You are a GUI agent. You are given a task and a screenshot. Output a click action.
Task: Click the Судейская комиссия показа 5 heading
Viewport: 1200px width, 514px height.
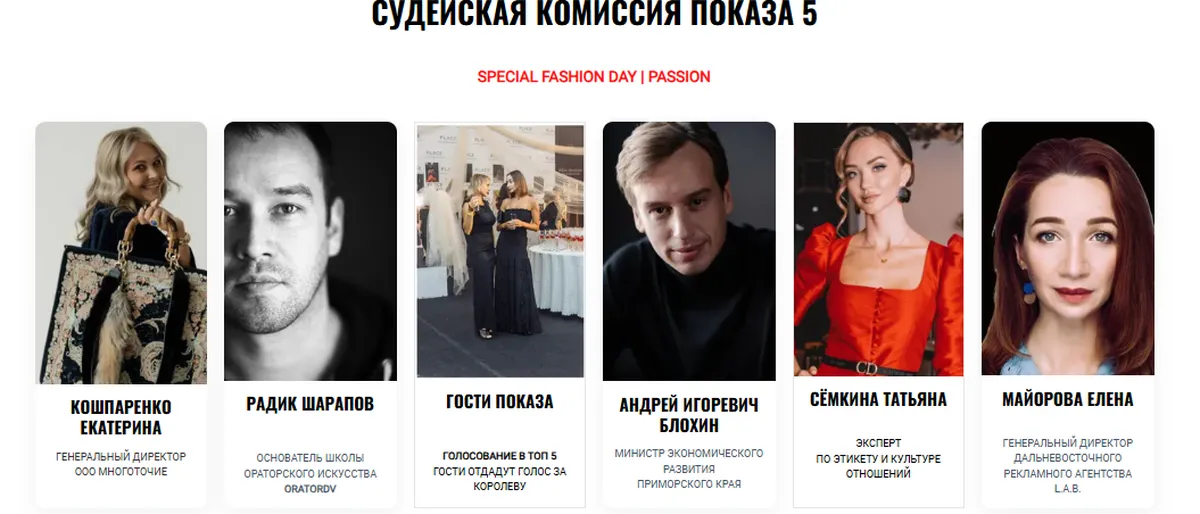click(594, 14)
